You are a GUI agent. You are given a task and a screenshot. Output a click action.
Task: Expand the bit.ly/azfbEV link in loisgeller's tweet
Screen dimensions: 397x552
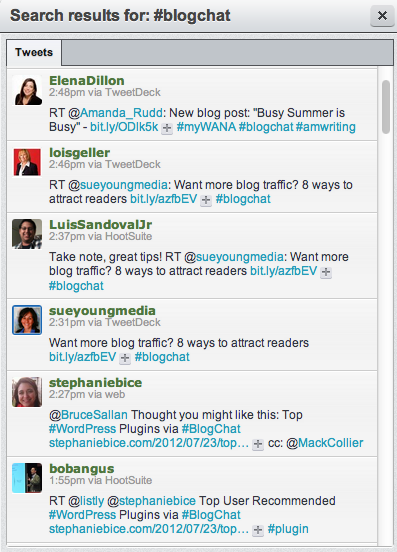tap(206, 200)
